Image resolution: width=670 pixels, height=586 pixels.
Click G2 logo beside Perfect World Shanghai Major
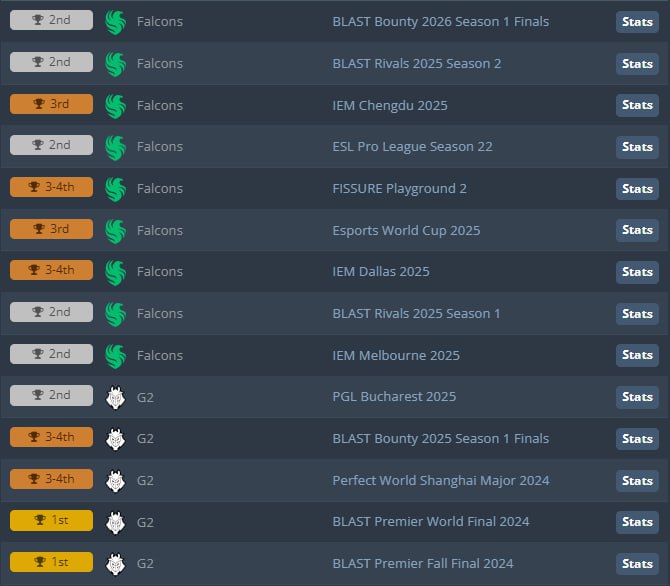(x=115, y=480)
